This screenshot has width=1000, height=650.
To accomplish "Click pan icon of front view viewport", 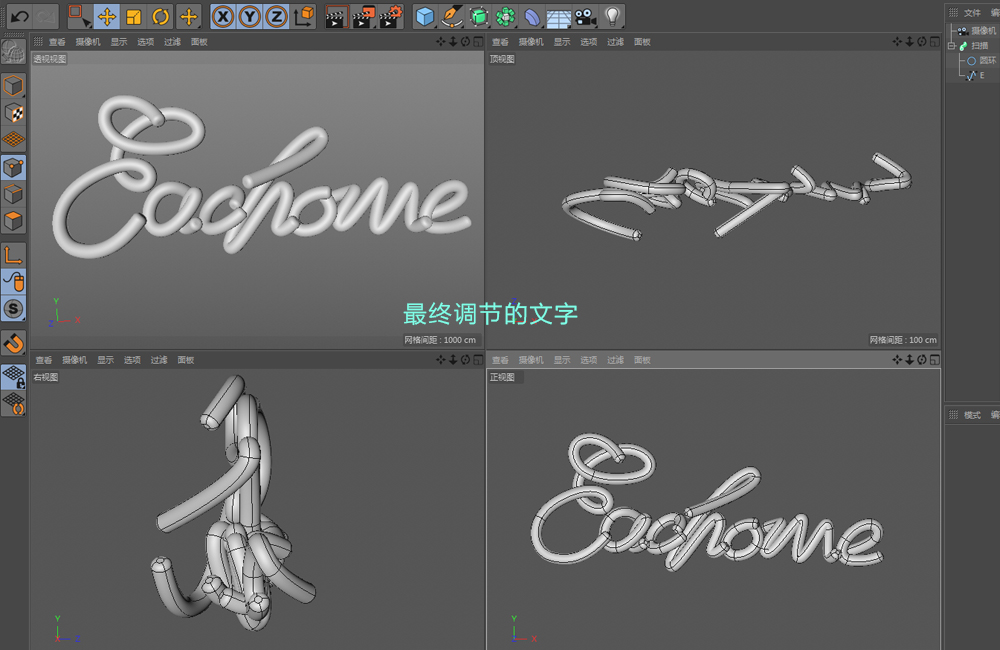I will pyautogui.click(x=897, y=360).
